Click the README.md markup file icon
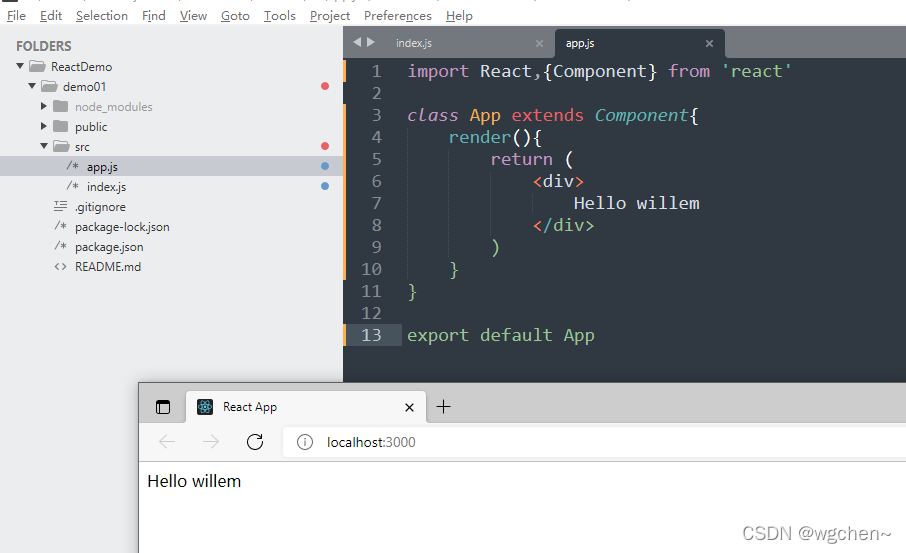This screenshot has height=553, width=906. tap(61, 266)
